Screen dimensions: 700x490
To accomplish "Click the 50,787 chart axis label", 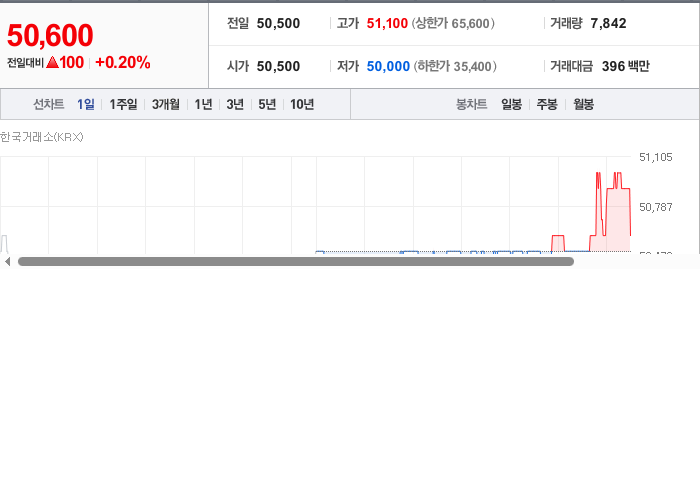I will [655, 207].
